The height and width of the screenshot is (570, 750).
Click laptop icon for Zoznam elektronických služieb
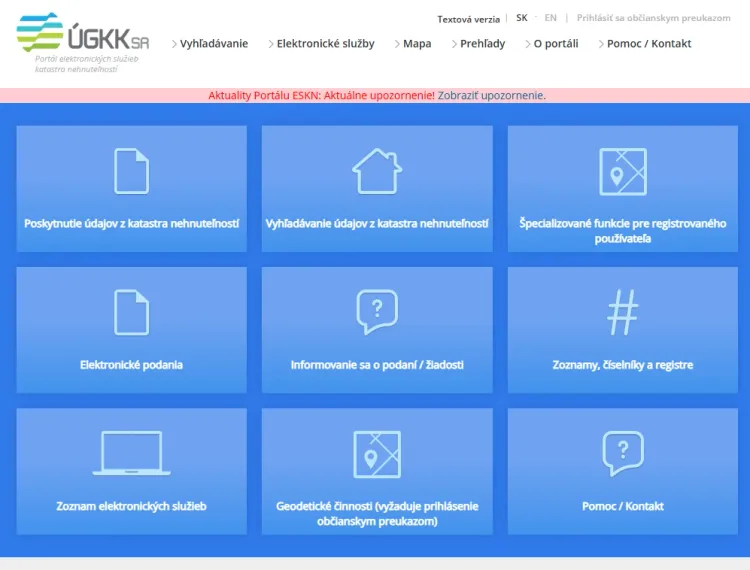click(x=131, y=453)
